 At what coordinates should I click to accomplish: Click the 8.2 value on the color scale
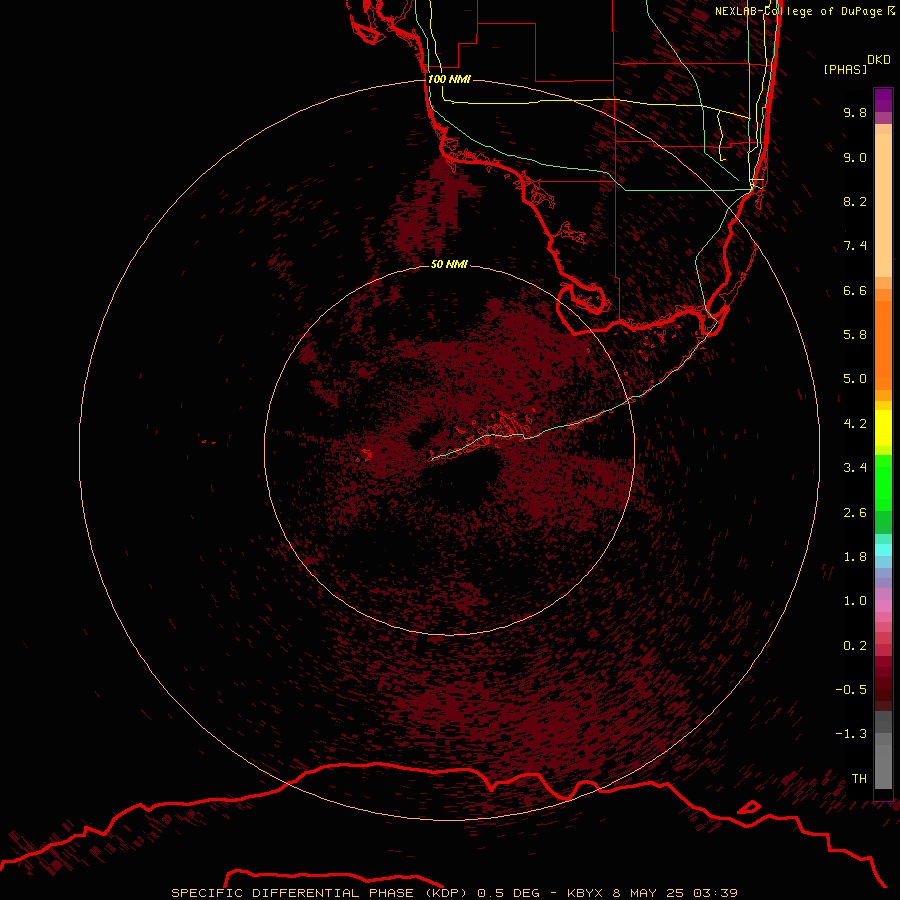point(855,201)
